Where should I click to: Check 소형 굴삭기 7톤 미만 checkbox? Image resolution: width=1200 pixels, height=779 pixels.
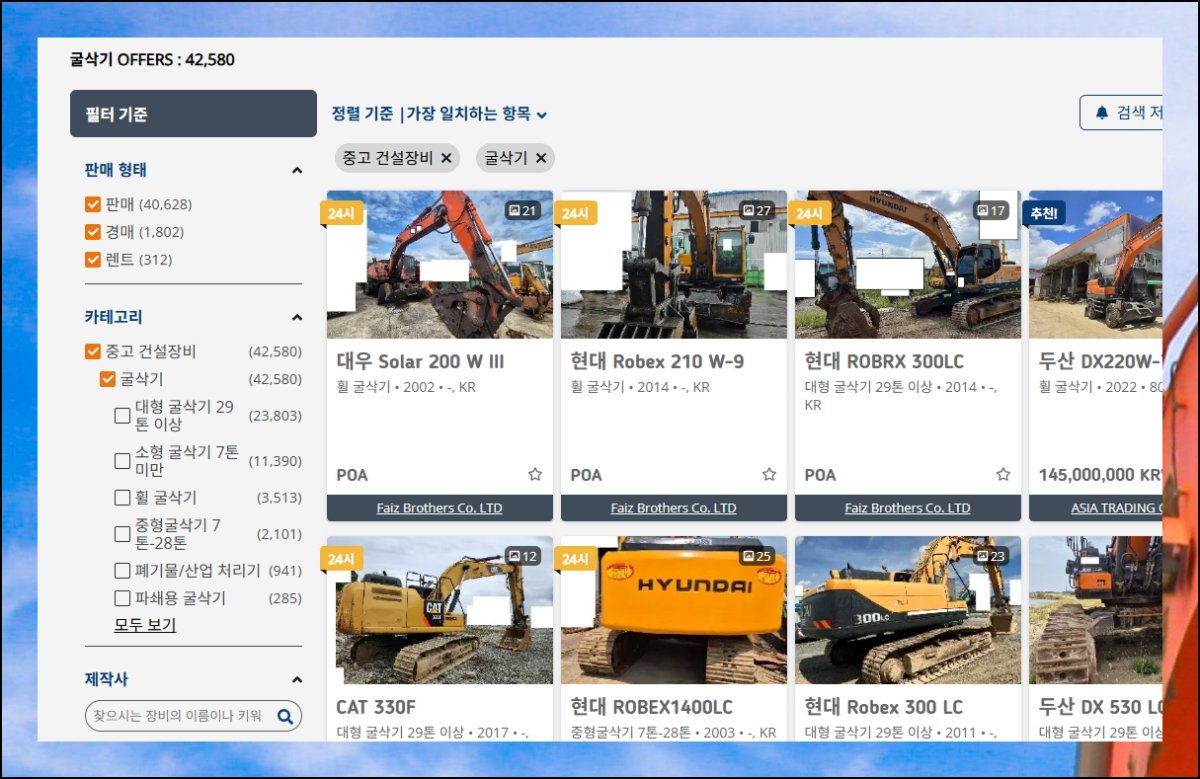click(122, 461)
